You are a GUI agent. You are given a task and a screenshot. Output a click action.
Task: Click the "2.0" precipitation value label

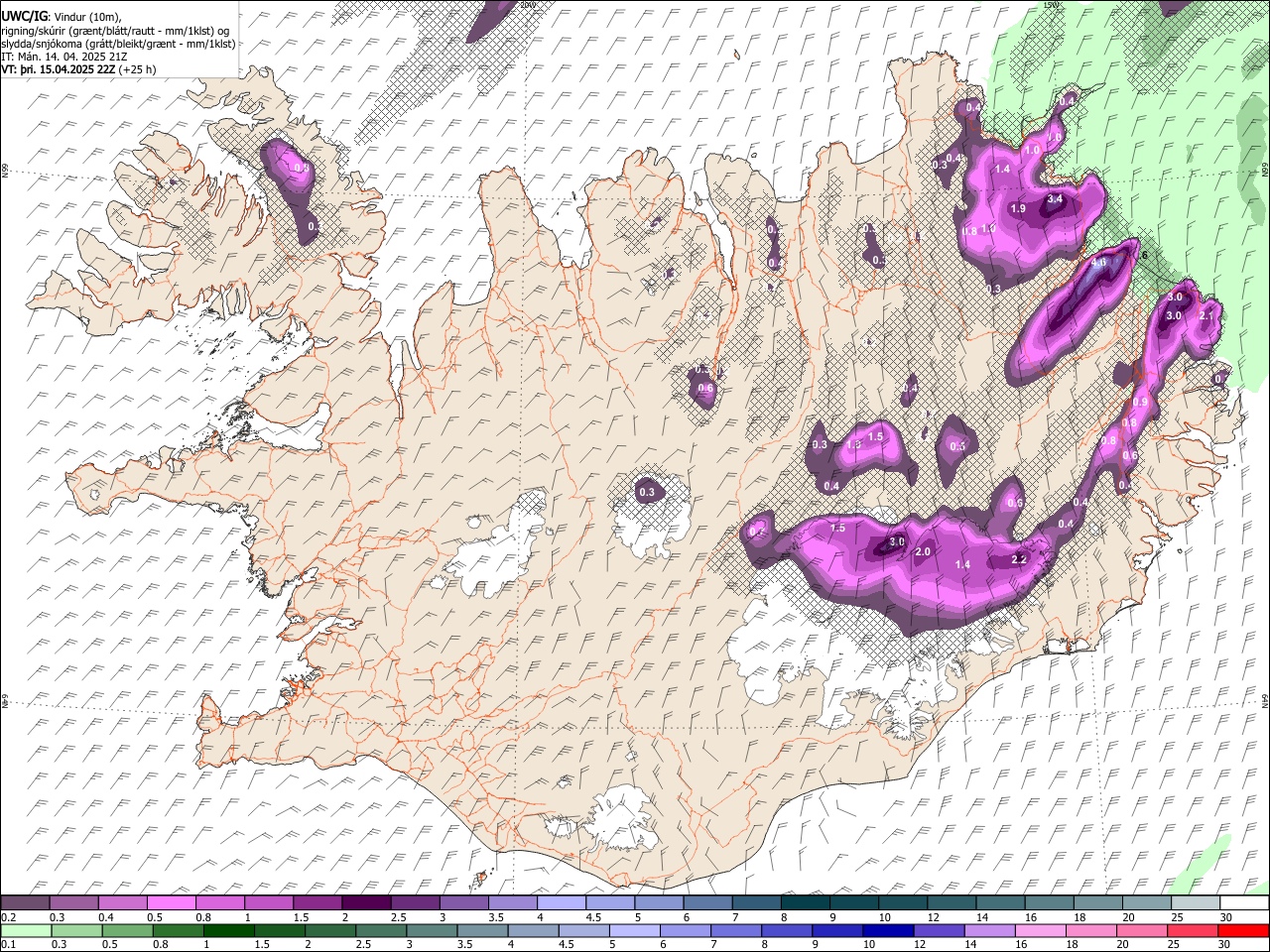[x=923, y=551]
